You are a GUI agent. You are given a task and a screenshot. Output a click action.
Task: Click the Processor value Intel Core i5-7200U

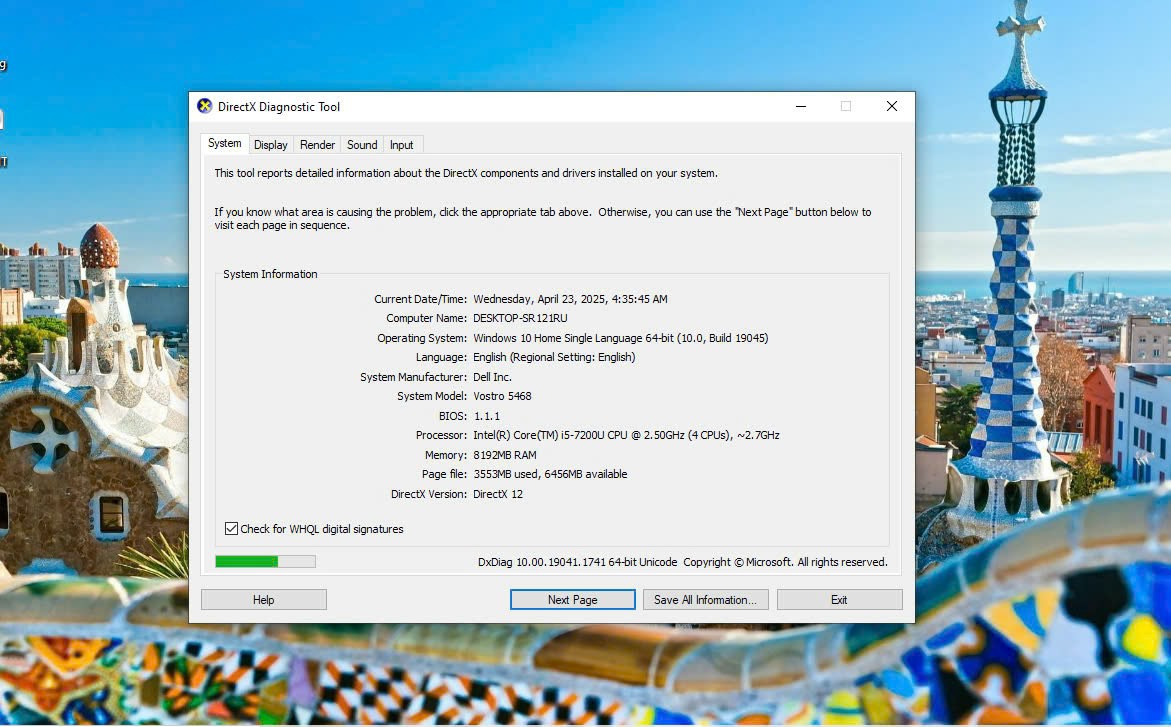pos(625,436)
